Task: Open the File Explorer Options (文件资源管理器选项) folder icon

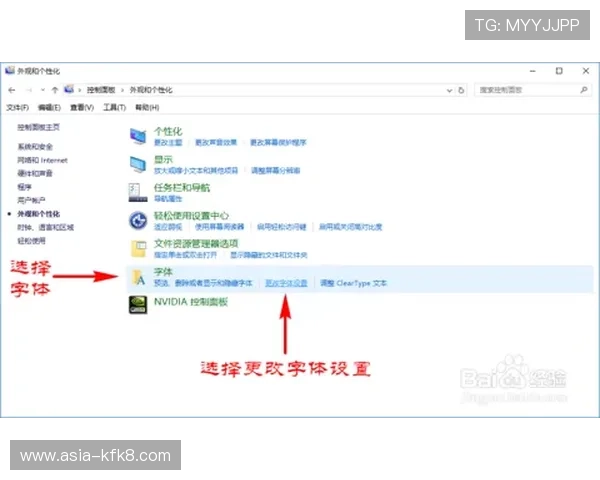Action: 138,248
